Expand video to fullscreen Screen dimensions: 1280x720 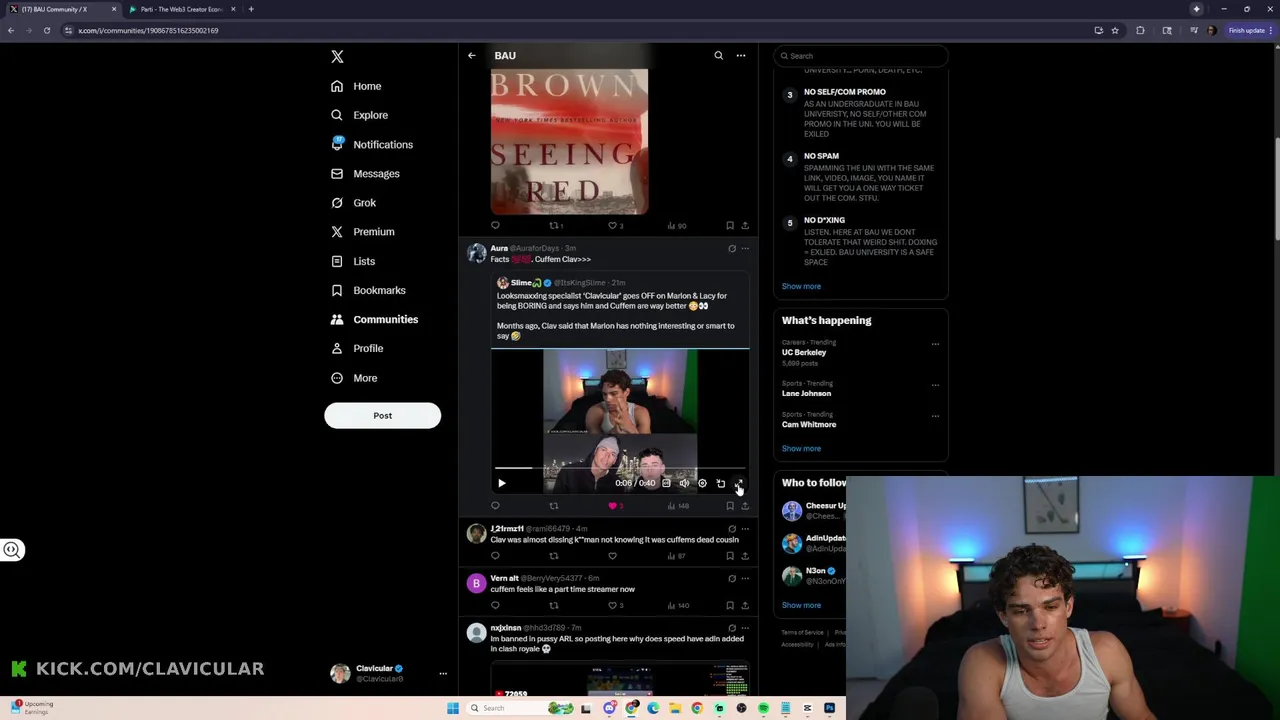pyautogui.click(x=738, y=483)
